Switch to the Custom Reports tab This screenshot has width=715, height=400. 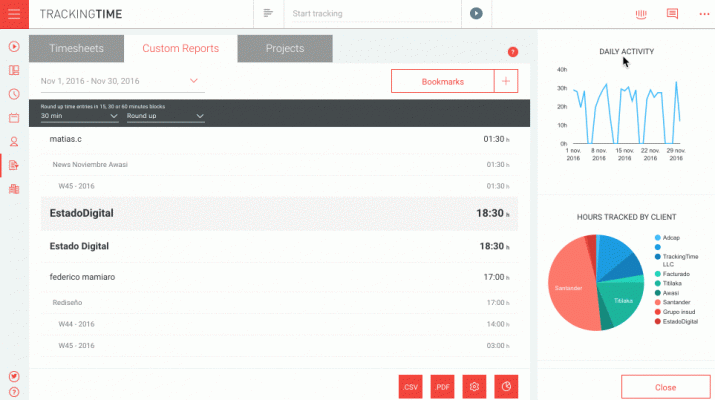[181, 48]
